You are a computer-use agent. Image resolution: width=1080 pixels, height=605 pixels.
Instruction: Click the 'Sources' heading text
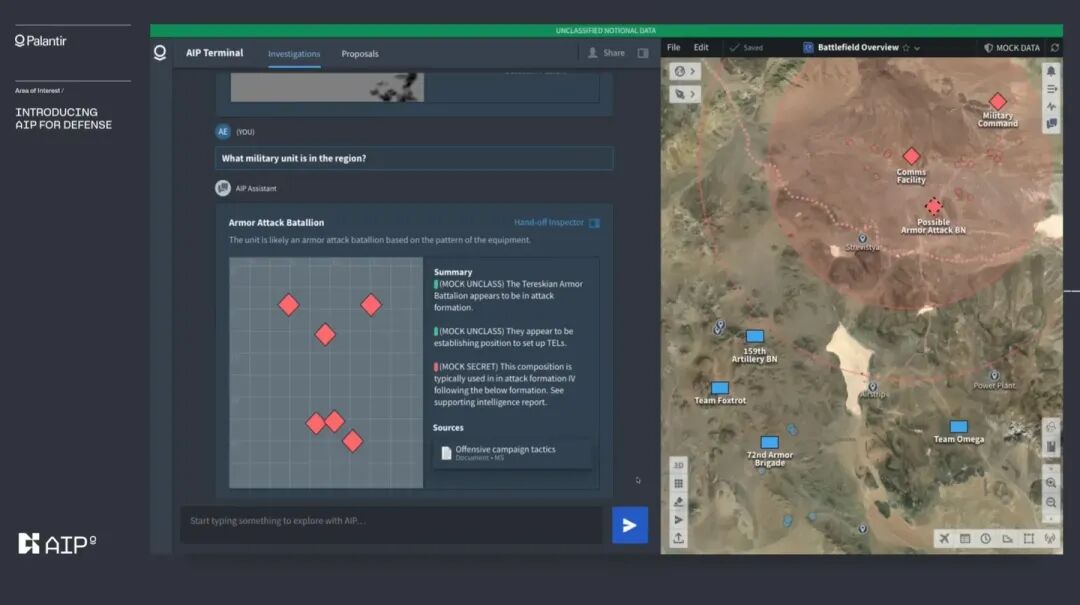click(448, 428)
